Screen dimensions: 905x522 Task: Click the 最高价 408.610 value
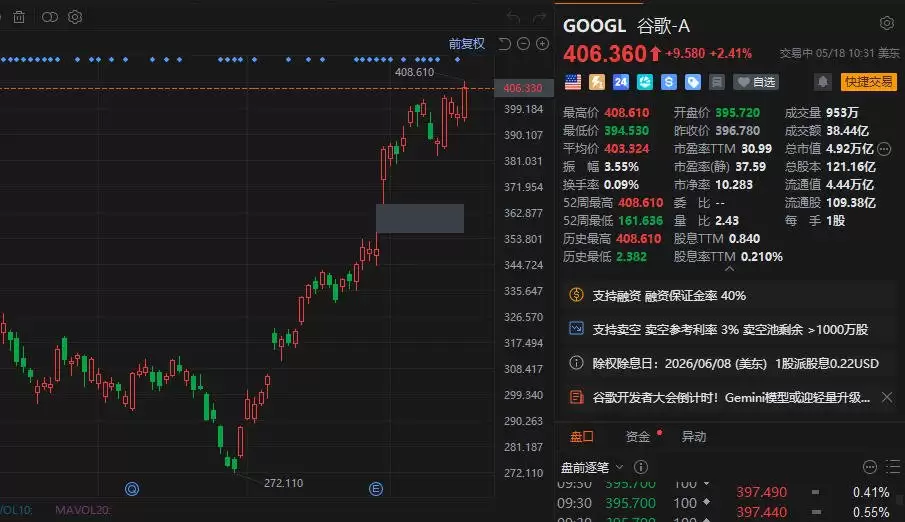627,113
